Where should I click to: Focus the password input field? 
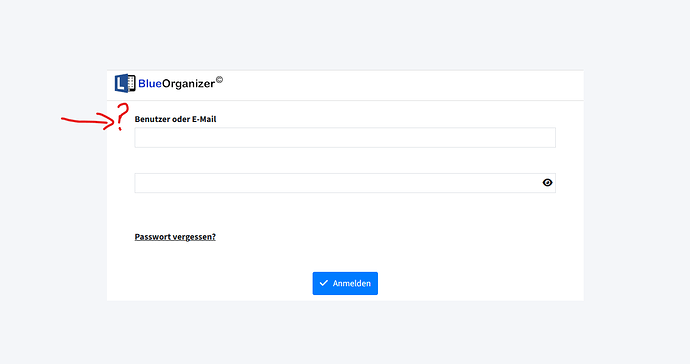[x=345, y=183]
